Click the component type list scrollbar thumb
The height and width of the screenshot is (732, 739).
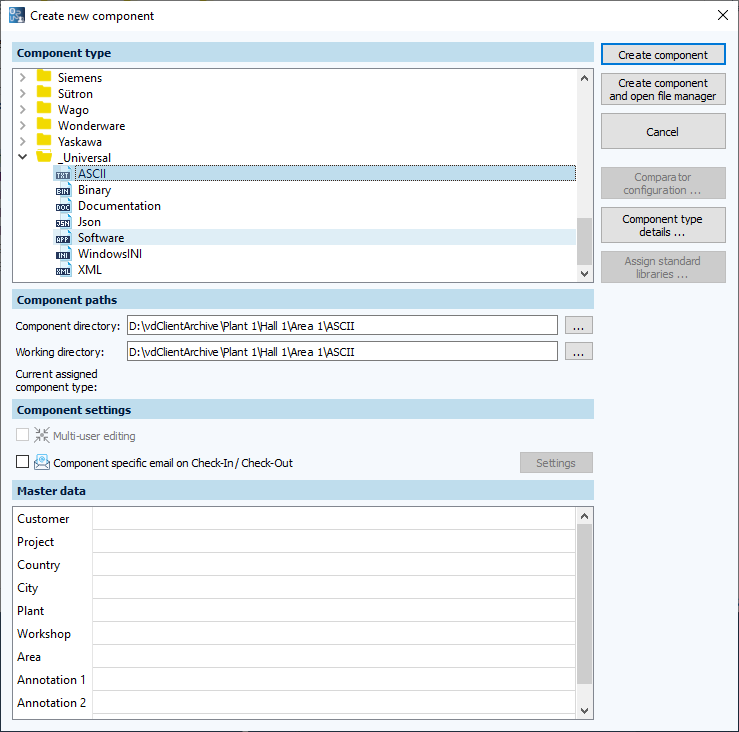pos(585,240)
